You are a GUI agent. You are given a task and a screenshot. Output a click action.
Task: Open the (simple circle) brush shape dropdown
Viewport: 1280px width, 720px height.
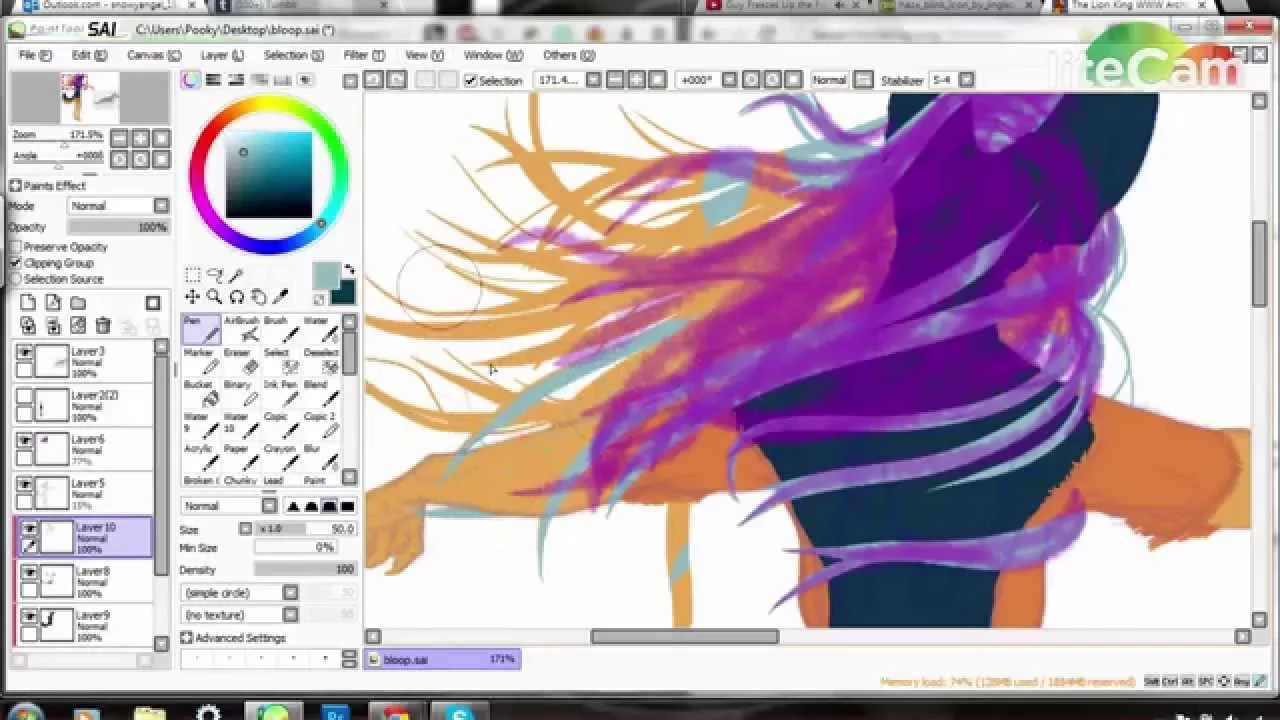240,593
